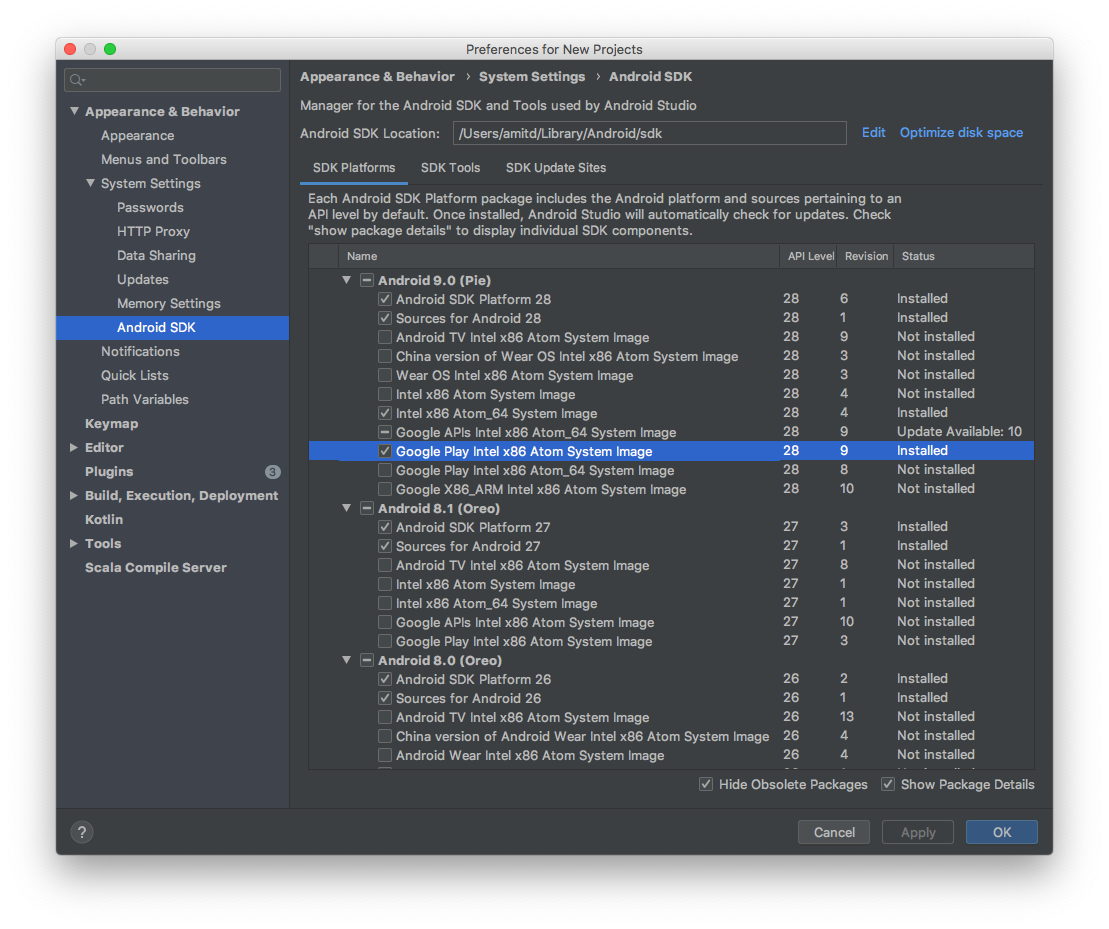Open Appearance settings page

(x=137, y=135)
